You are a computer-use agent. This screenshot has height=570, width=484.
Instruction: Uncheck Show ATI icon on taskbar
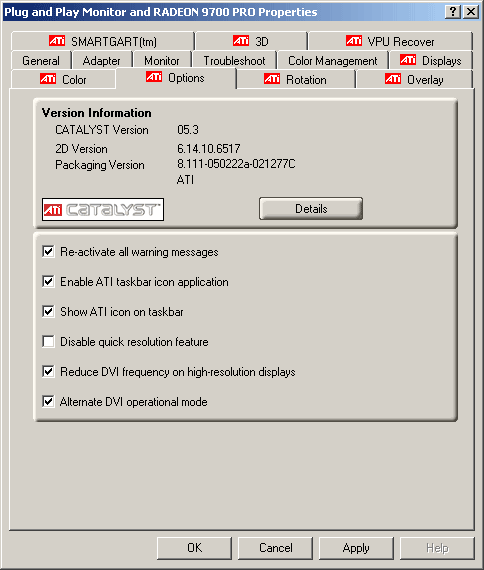tap(48, 312)
